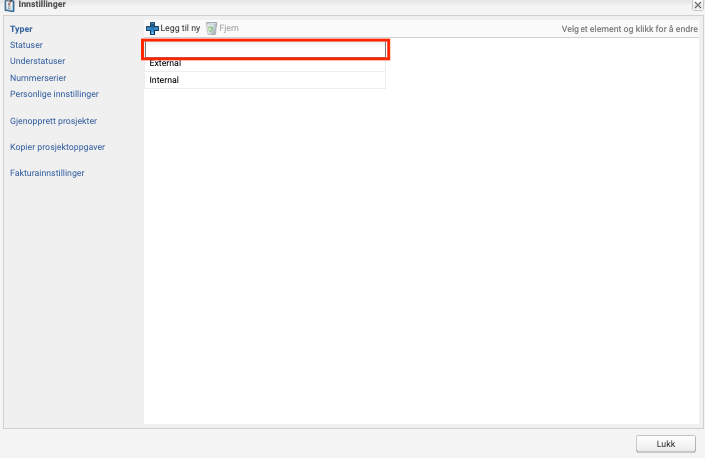Click the Innstillinger window icon in title bar
The width and height of the screenshot is (705, 458).
tap(9, 6)
